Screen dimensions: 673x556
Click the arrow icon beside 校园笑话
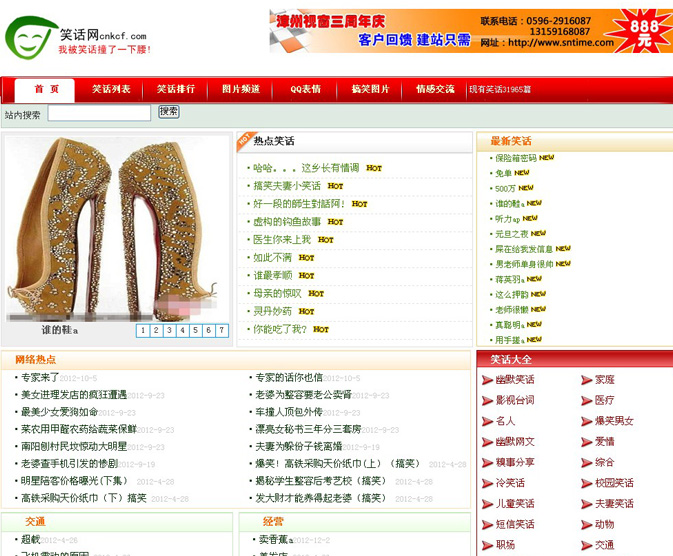click(586, 483)
